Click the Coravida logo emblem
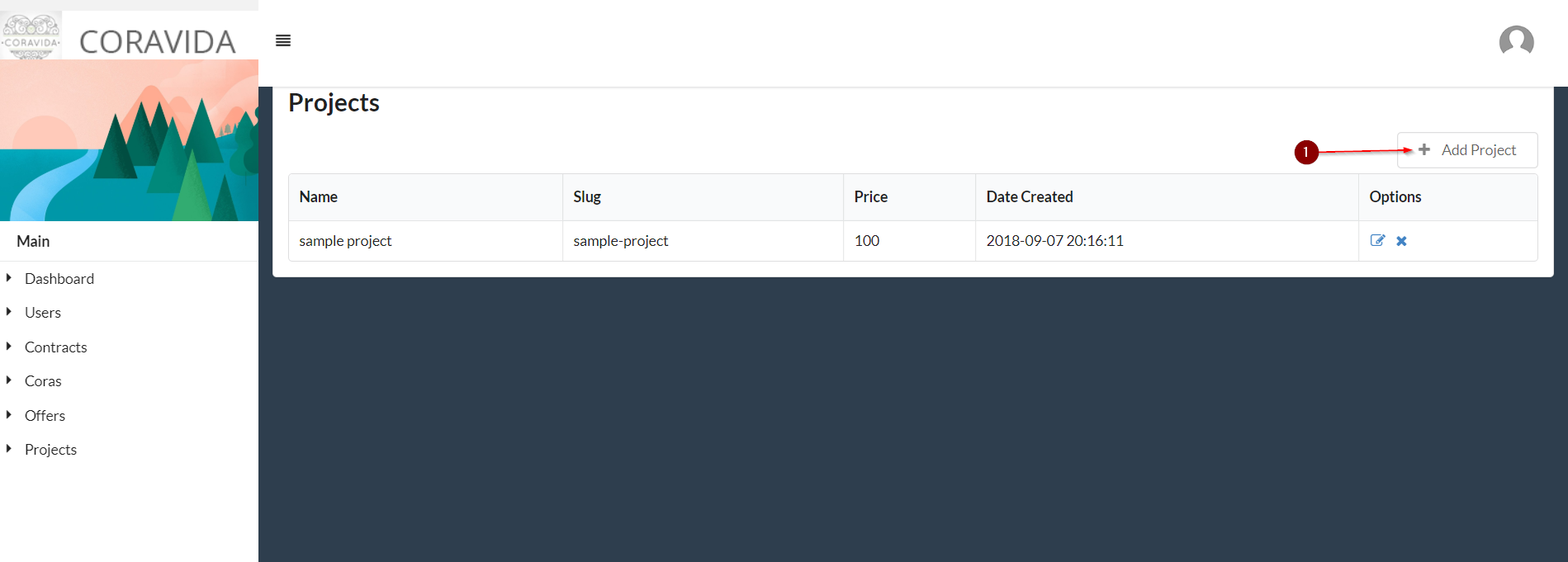The image size is (1568, 562). pyautogui.click(x=31, y=35)
